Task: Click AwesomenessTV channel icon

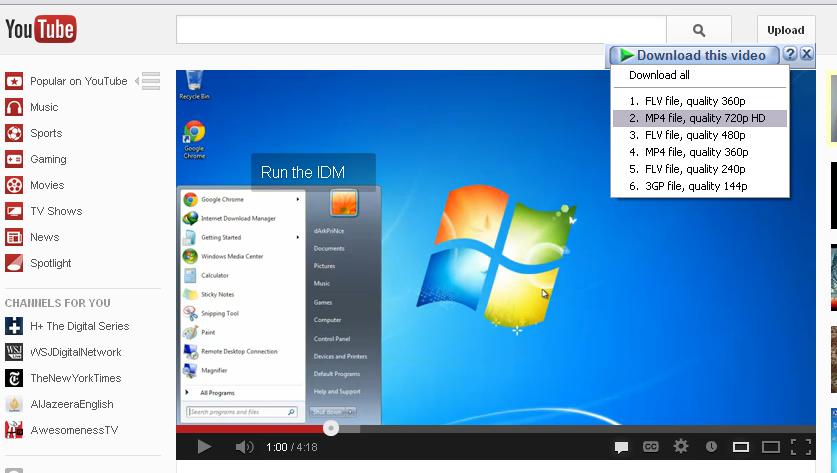Action: [14, 430]
